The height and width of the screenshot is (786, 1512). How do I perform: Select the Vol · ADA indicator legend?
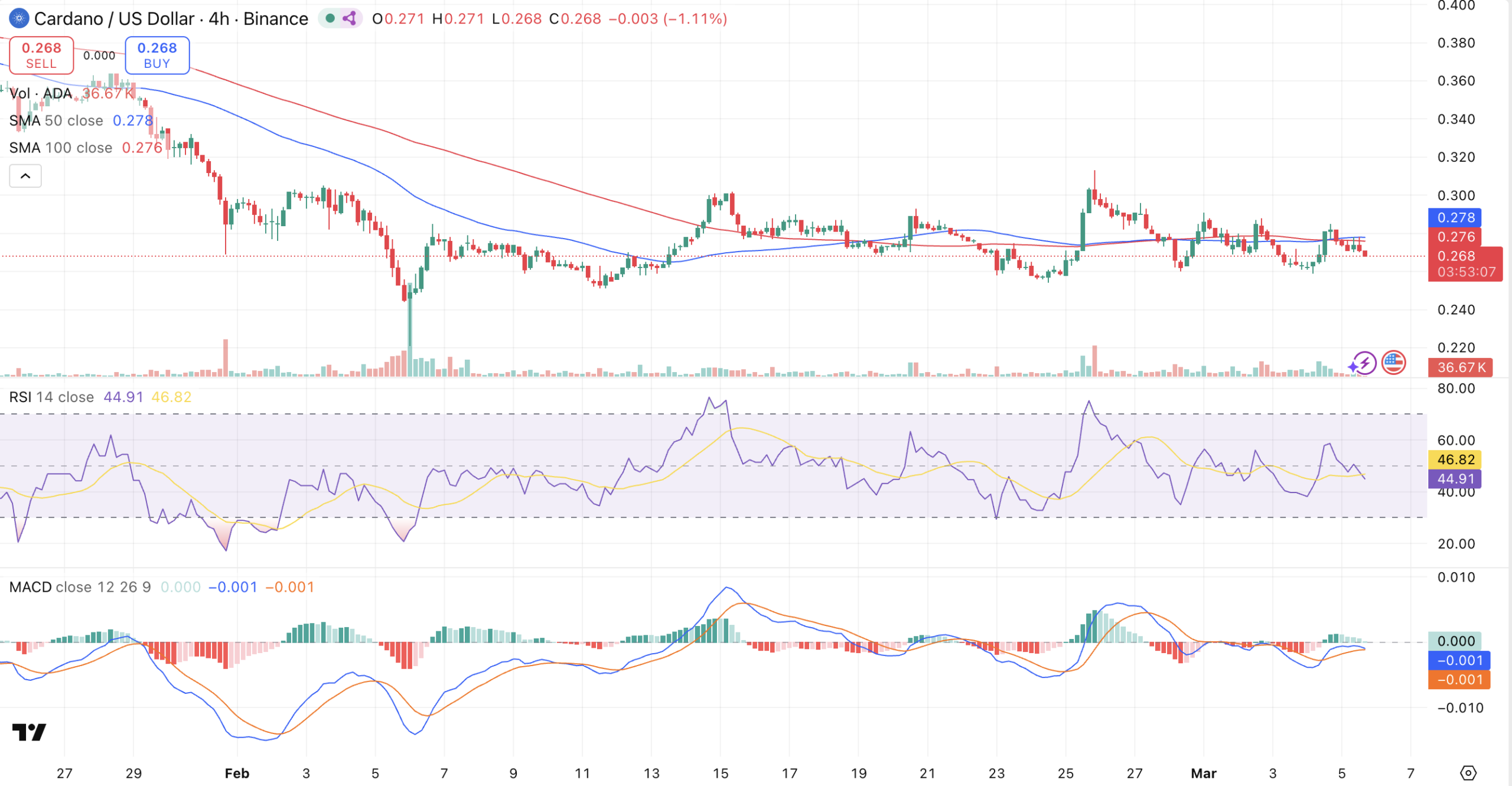40,93
